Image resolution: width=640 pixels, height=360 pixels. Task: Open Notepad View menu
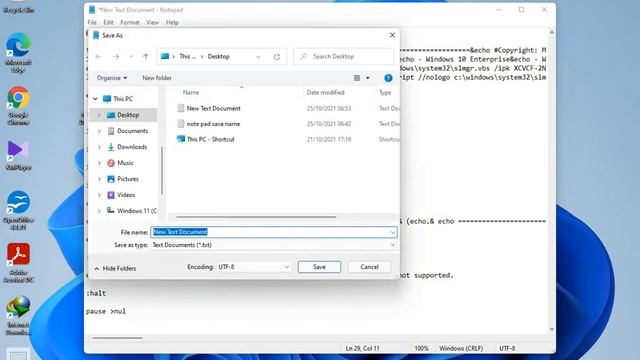(152, 22)
